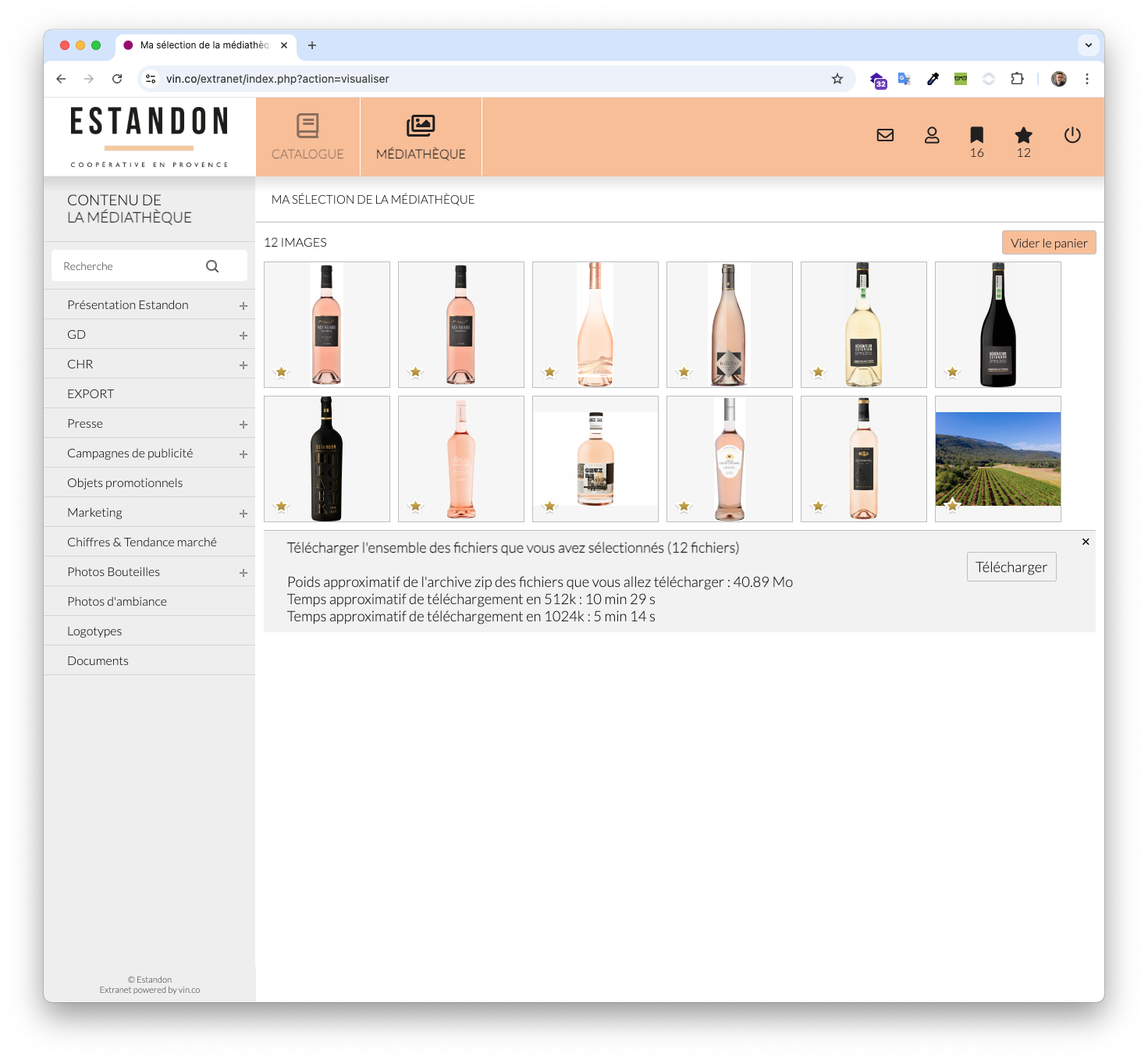1148x1060 pixels.
Task: Expand the Marketing category
Action: click(x=243, y=514)
